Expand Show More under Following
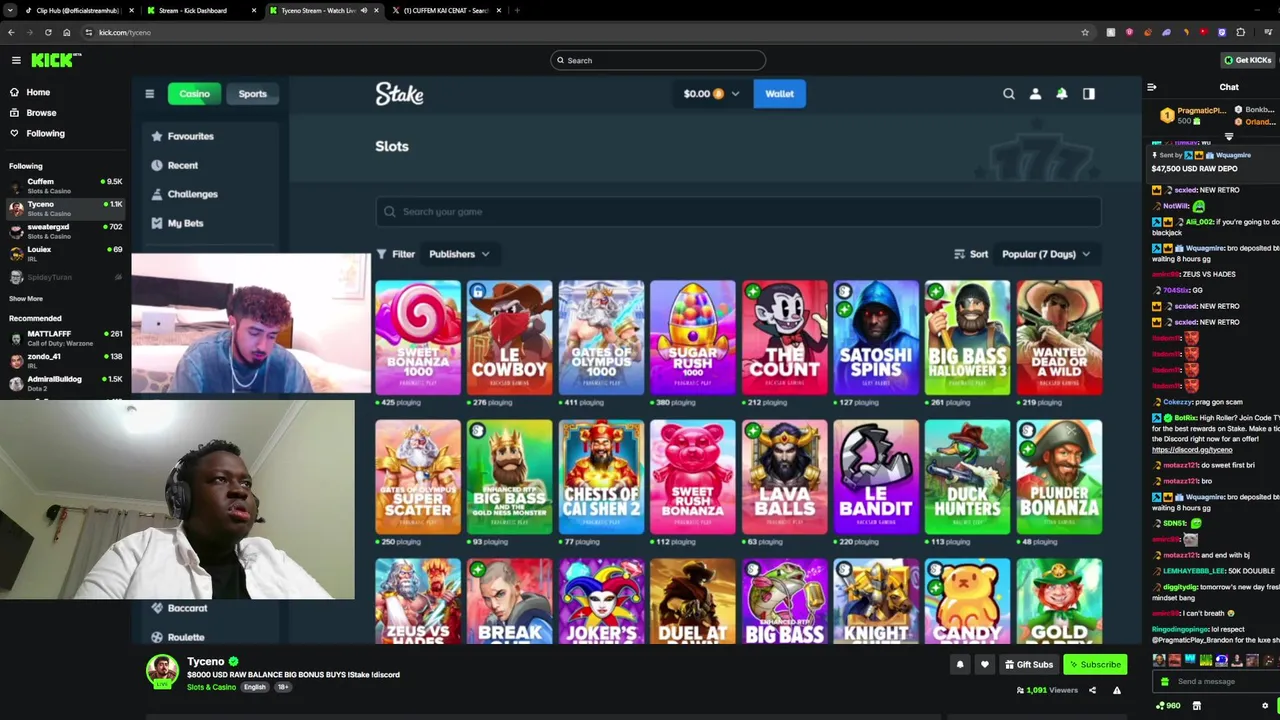The height and width of the screenshot is (720, 1280). tap(26, 298)
